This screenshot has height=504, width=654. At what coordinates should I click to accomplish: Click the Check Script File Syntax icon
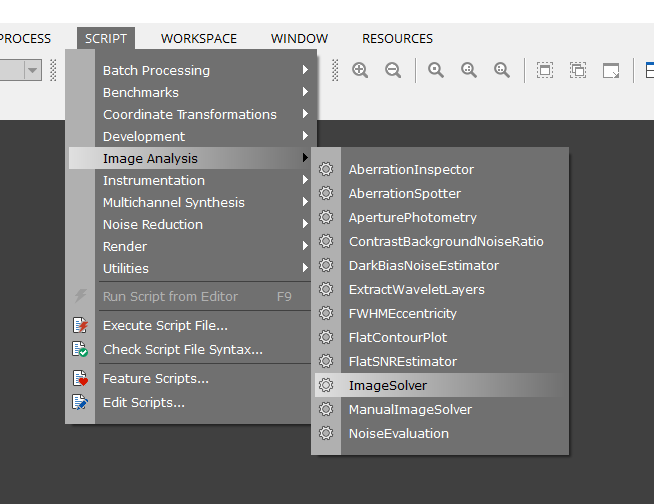point(81,349)
